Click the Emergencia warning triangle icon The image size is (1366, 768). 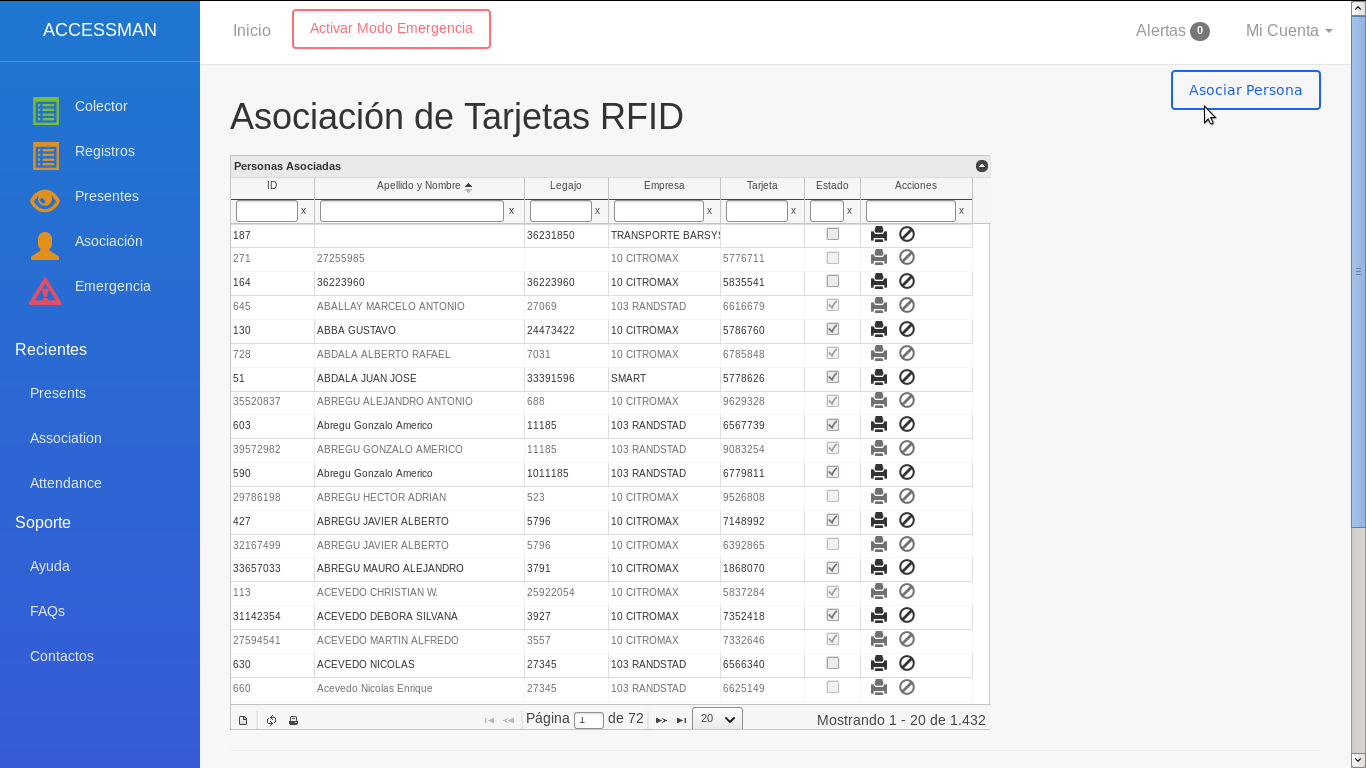tap(45, 291)
